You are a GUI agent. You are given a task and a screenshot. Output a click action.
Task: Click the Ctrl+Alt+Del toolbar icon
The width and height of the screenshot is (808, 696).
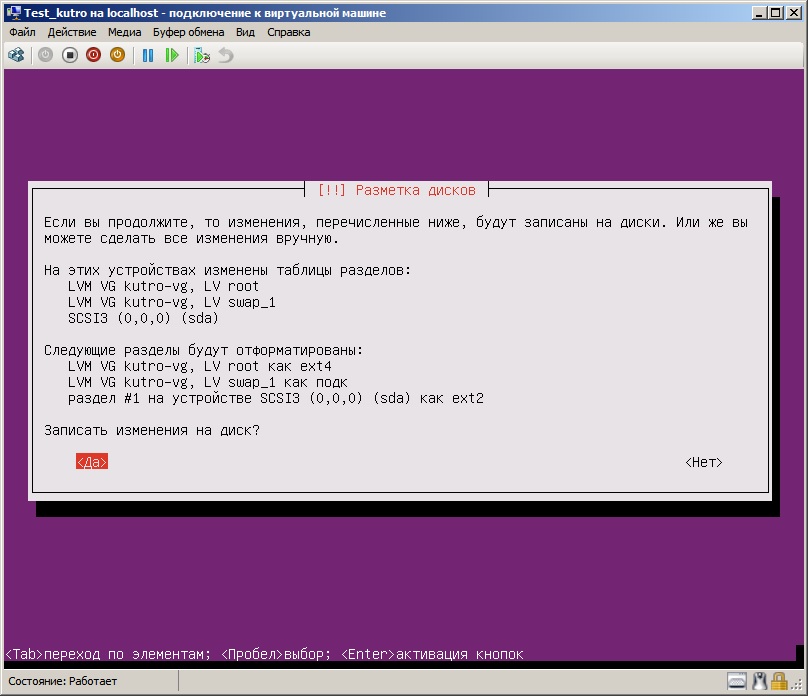tap(16, 55)
